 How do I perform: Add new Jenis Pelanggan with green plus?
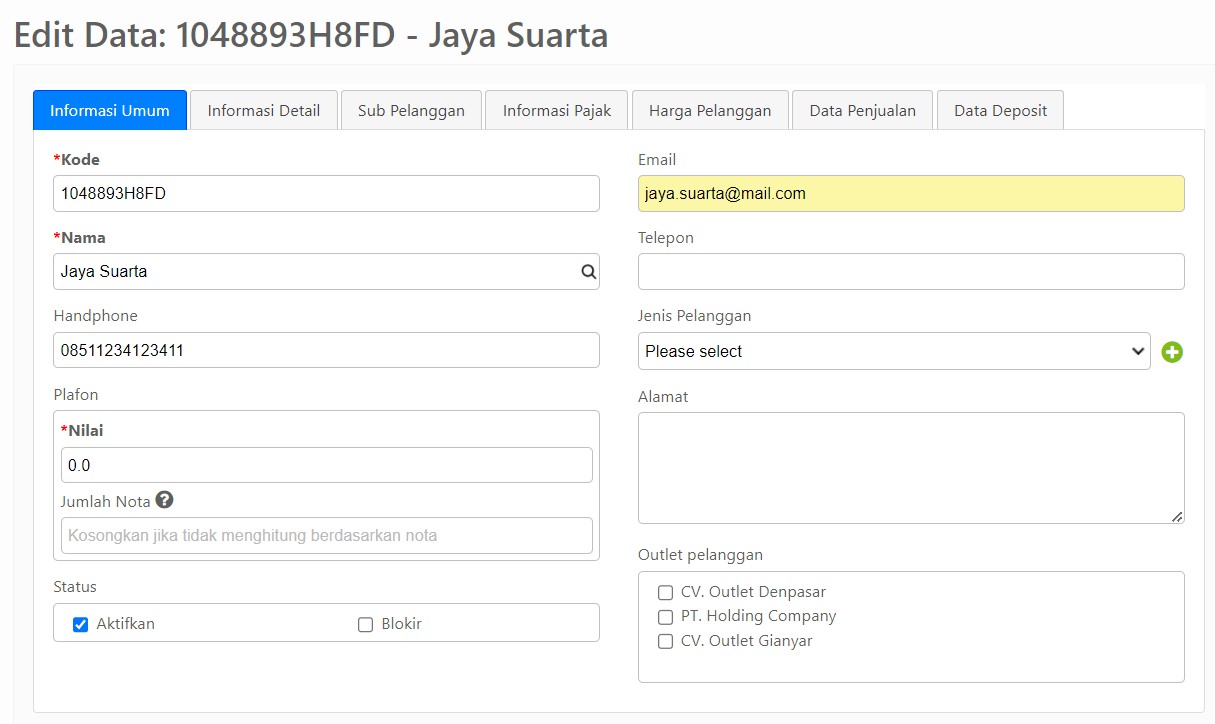point(1172,352)
